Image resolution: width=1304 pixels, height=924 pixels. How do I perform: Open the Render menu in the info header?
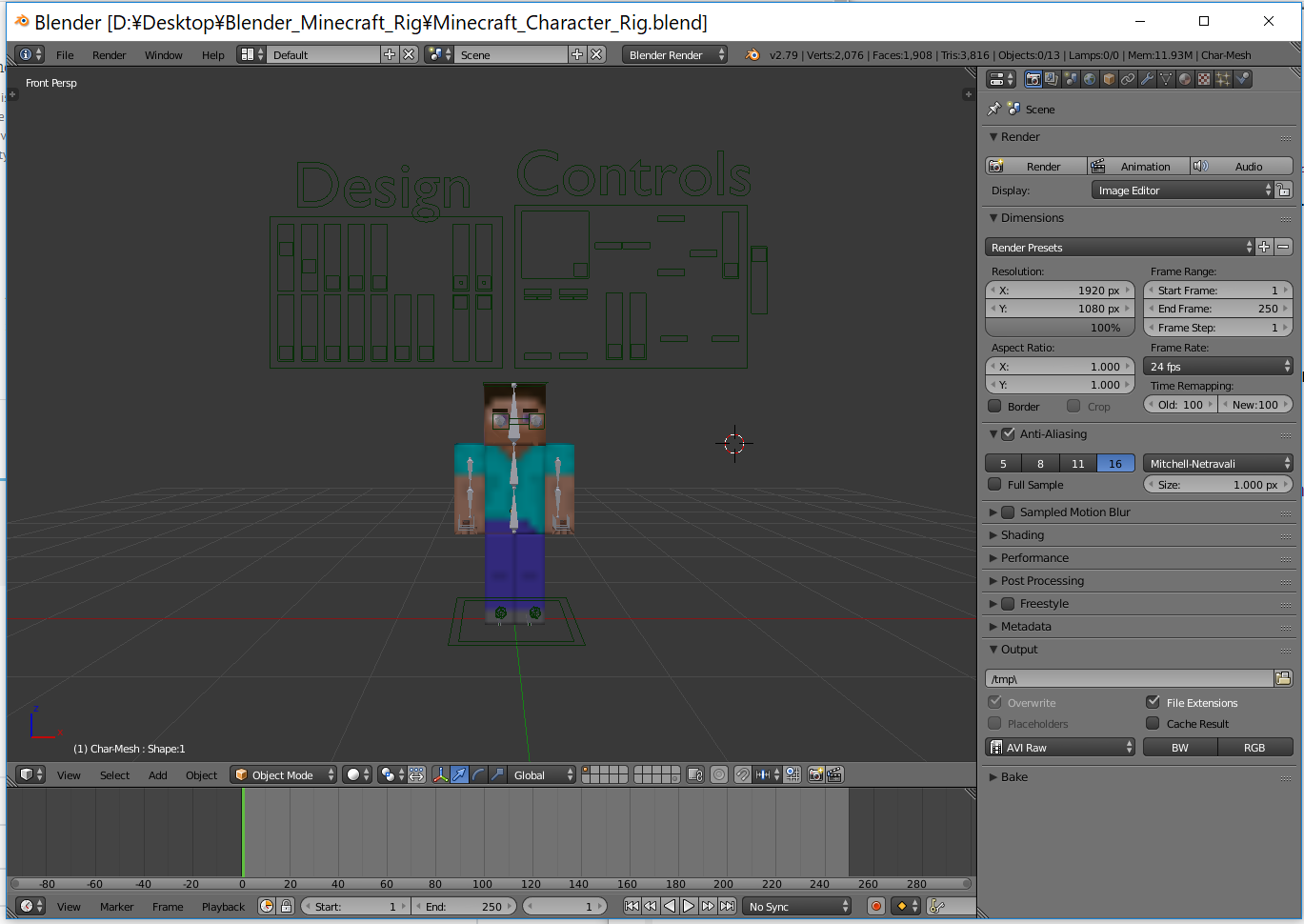109,54
